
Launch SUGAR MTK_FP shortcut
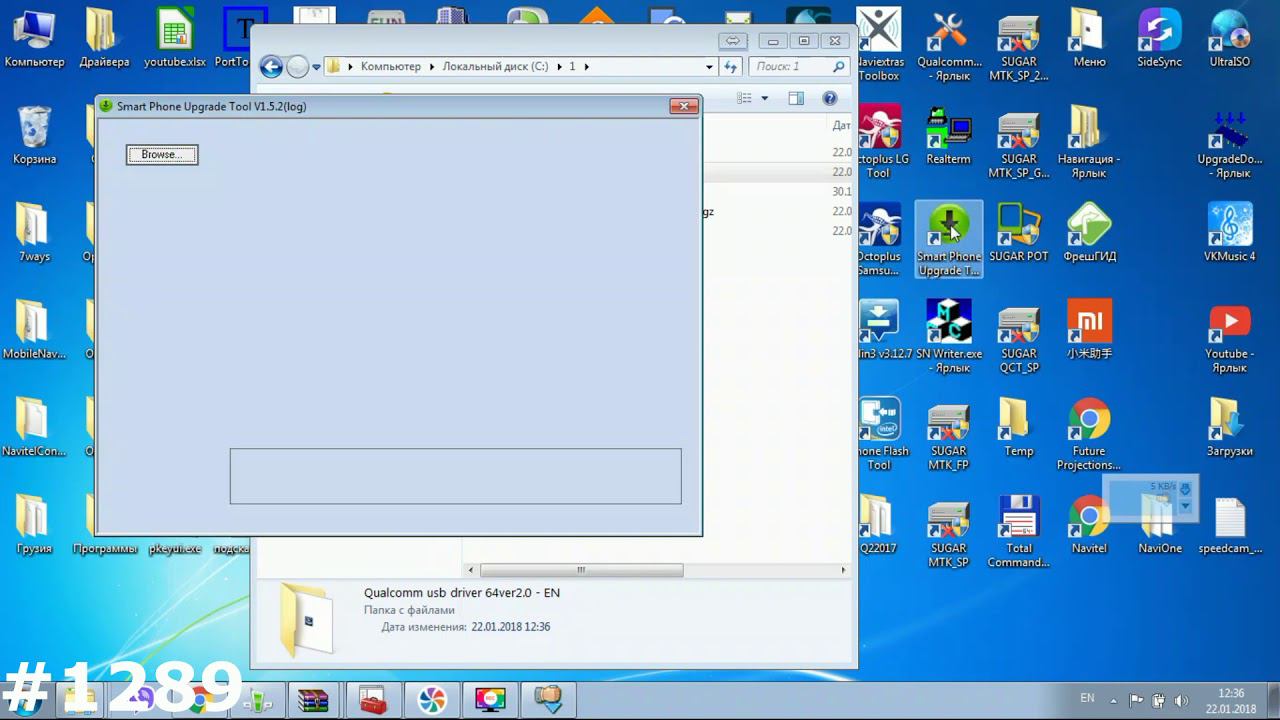click(949, 434)
